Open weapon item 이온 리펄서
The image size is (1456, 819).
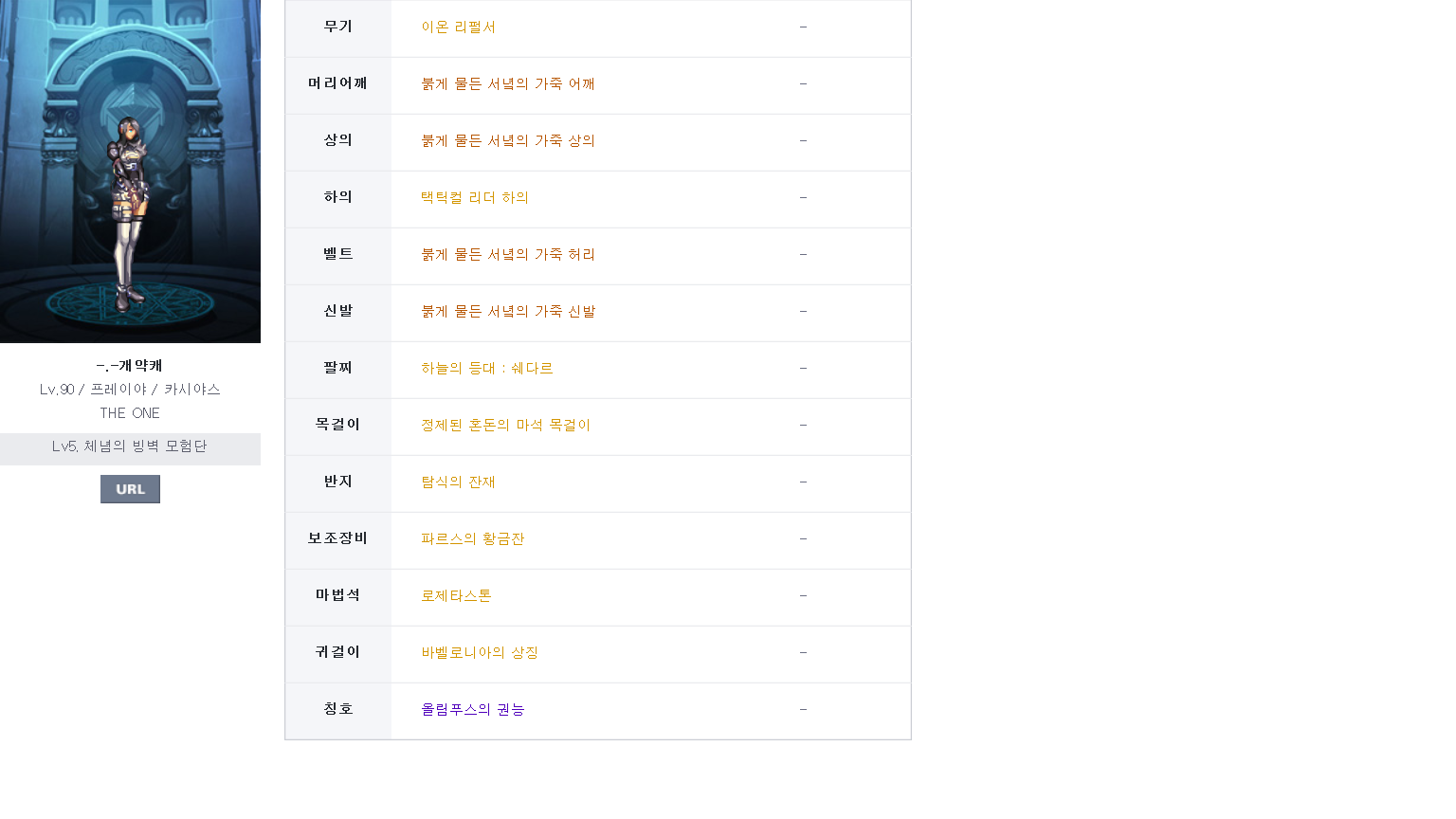[x=459, y=27]
